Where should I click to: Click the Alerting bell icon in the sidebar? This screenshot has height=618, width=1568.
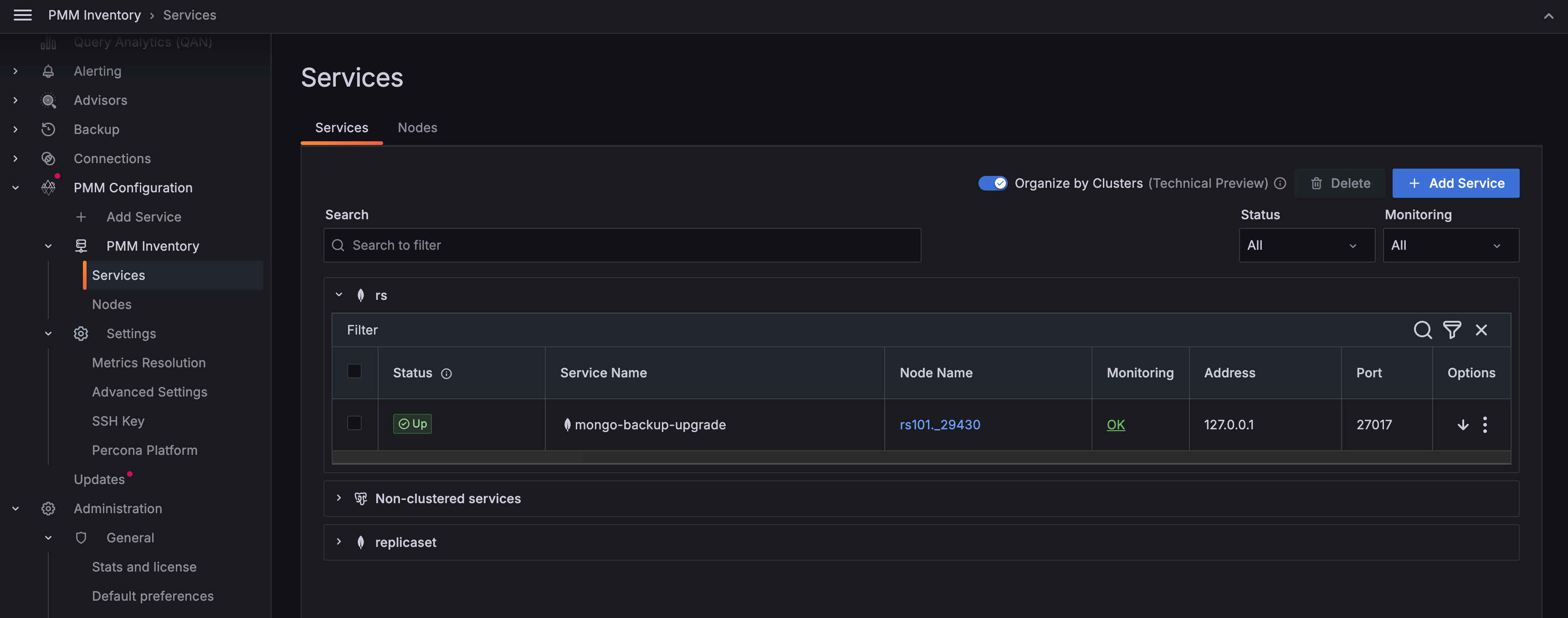[x=48, y=71]
